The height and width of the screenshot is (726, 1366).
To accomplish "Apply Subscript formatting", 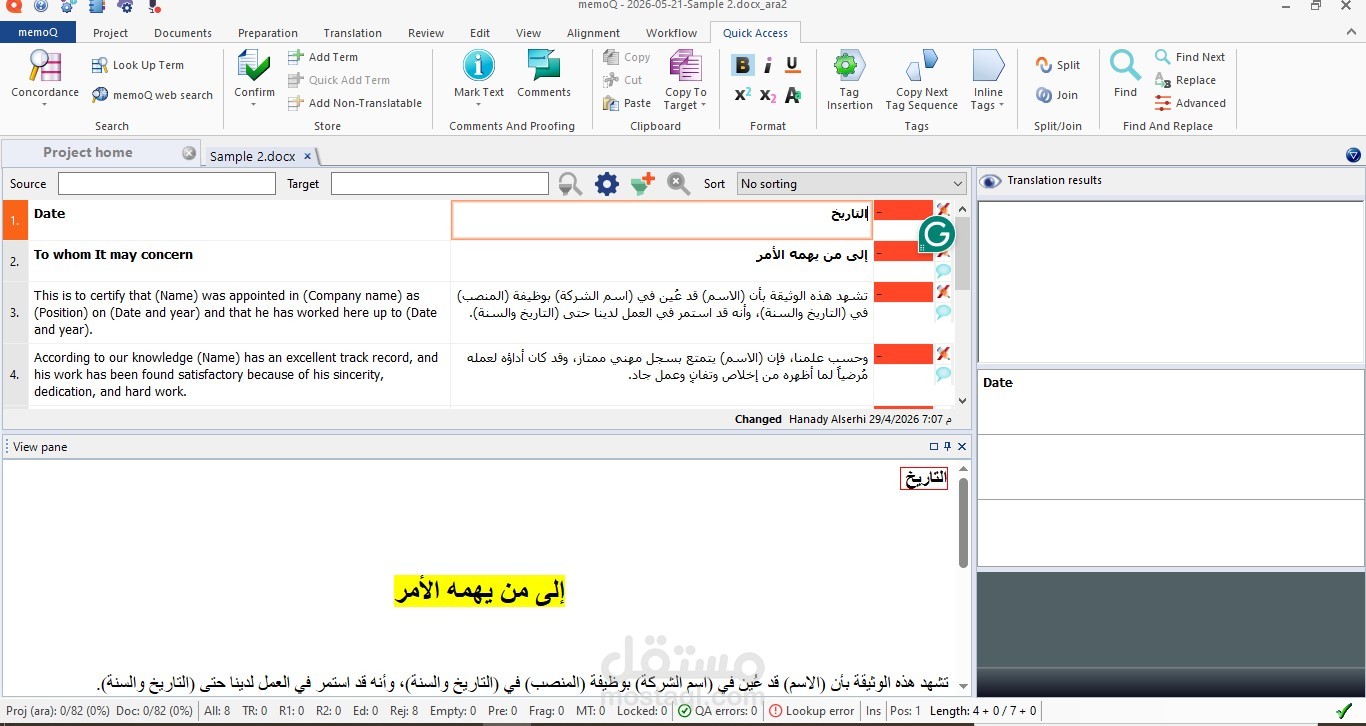I will (x=768, y=95).
